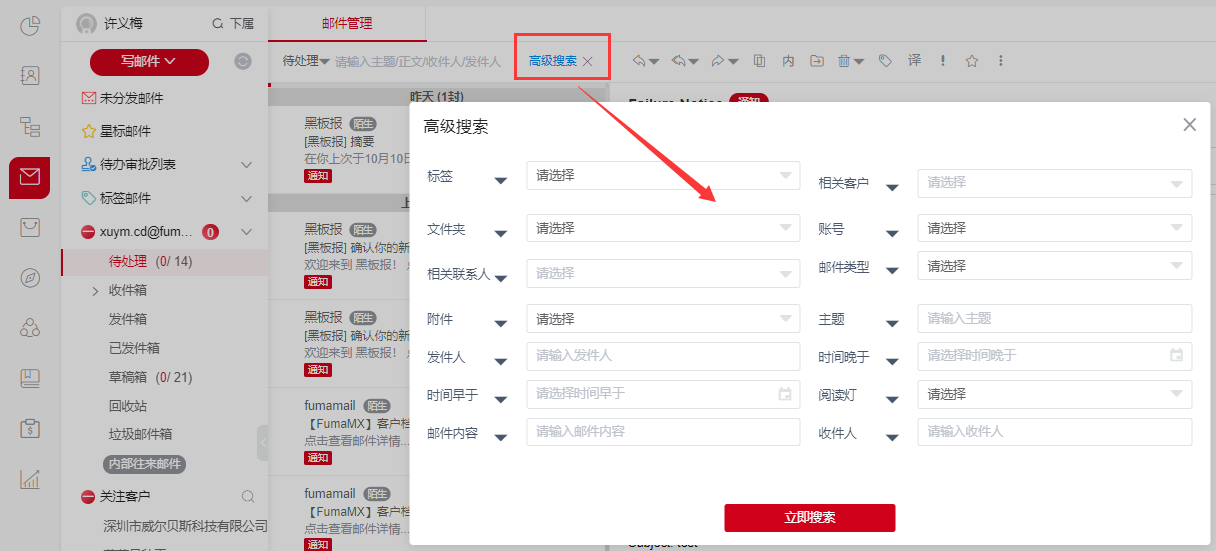Screen dimensions: 1216x551
Task: Close the 高级搜索 dialog
Action: coord(1189,125)
